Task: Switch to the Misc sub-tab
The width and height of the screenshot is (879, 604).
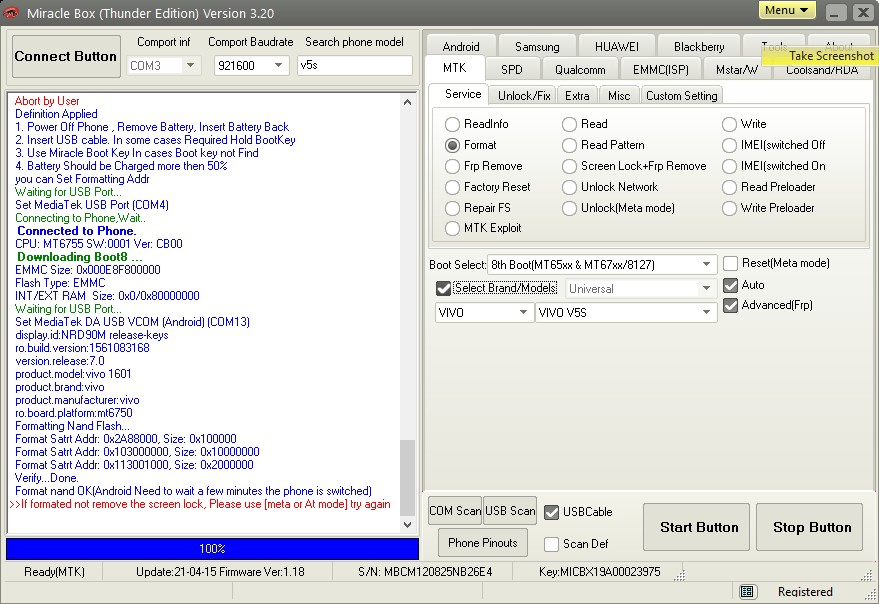Action: tap(619, 95)
